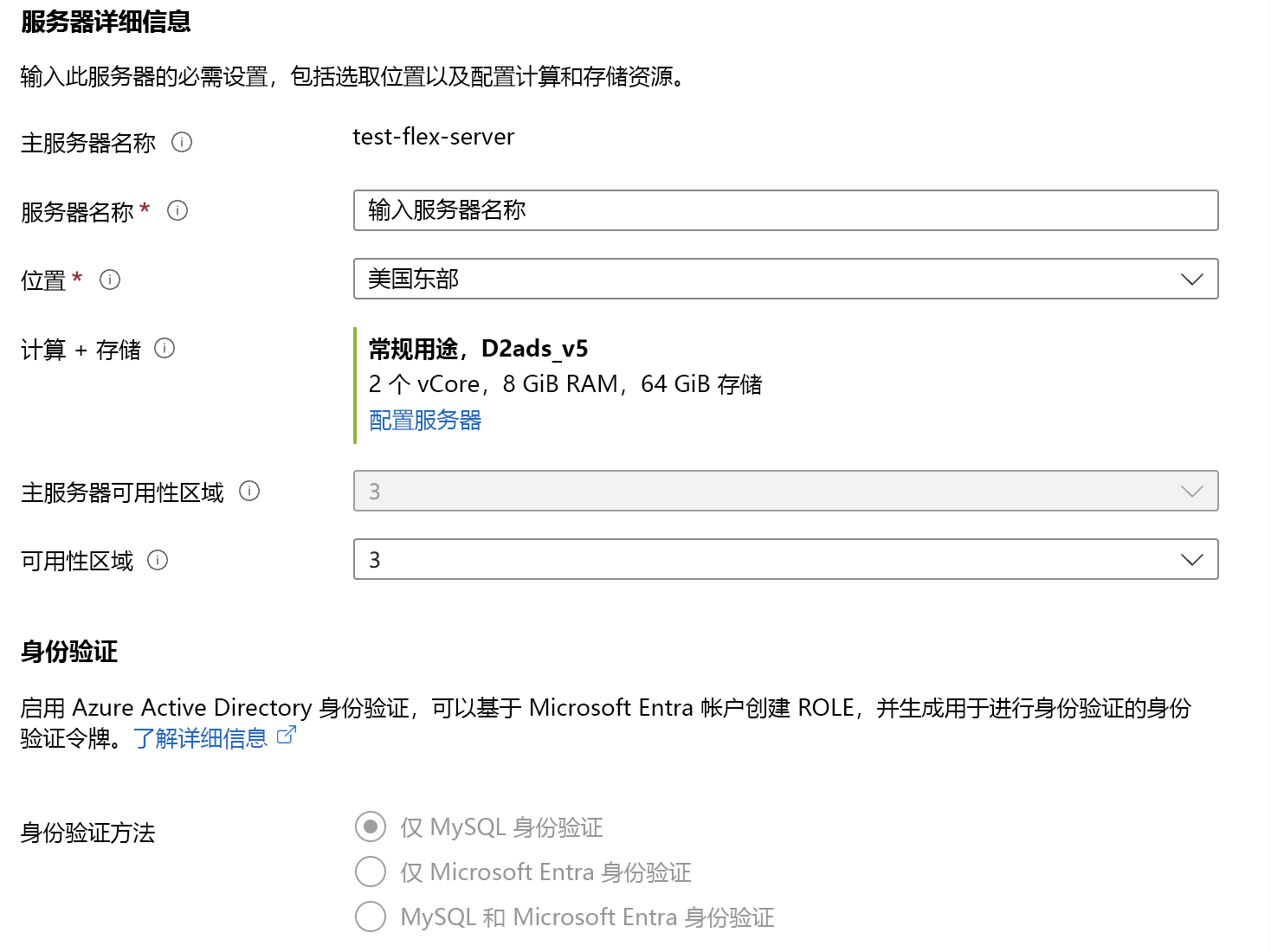The image size is (1271, 952).
Task: Click info icon next to 主服务器名称
Action: click(182, 142)
